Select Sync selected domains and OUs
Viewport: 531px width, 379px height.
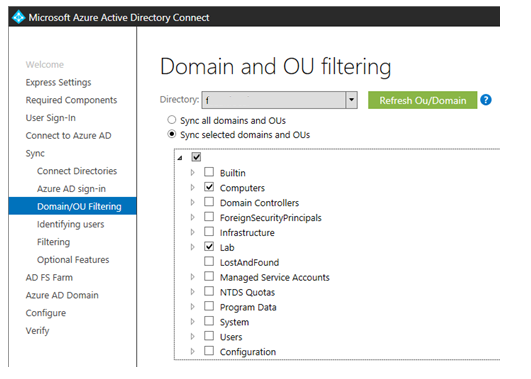point(172,134)
